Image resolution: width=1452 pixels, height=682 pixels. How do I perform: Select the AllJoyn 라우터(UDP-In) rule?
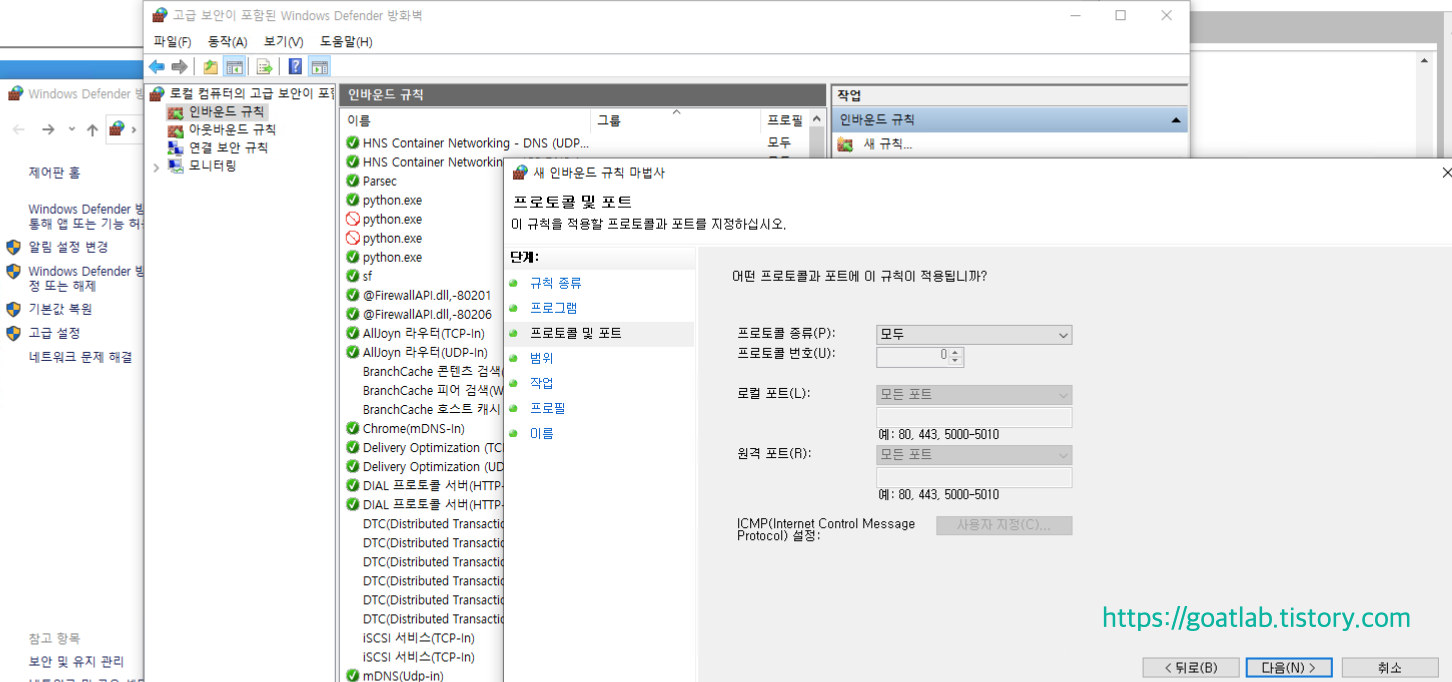tap(425, 352)
